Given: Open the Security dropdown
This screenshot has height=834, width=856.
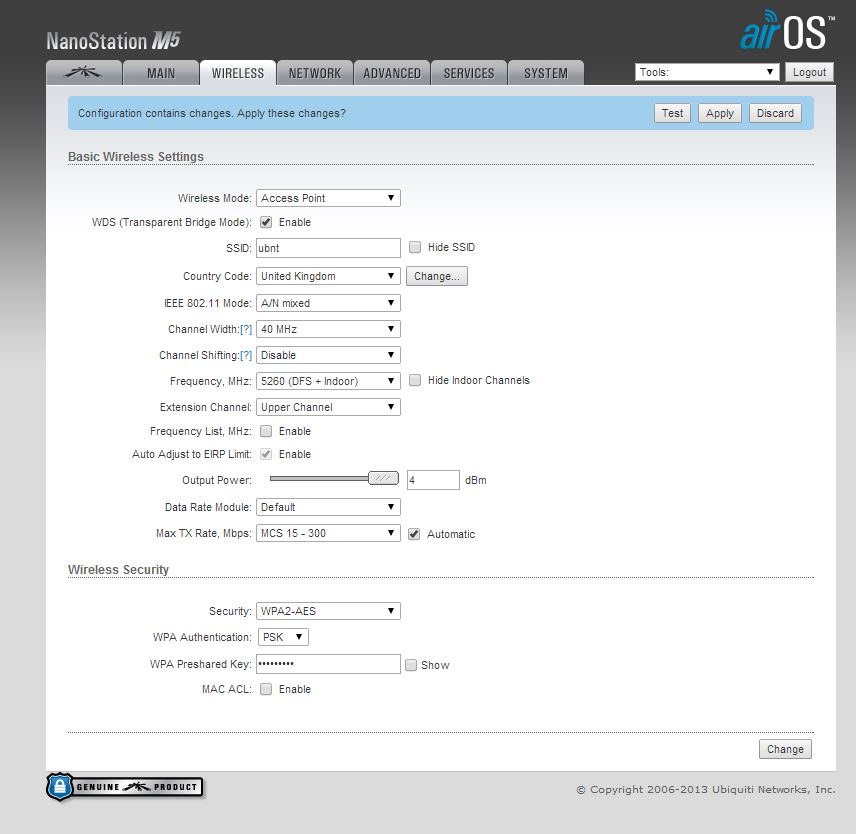Looking at the screenshot, I should (328, 610).
